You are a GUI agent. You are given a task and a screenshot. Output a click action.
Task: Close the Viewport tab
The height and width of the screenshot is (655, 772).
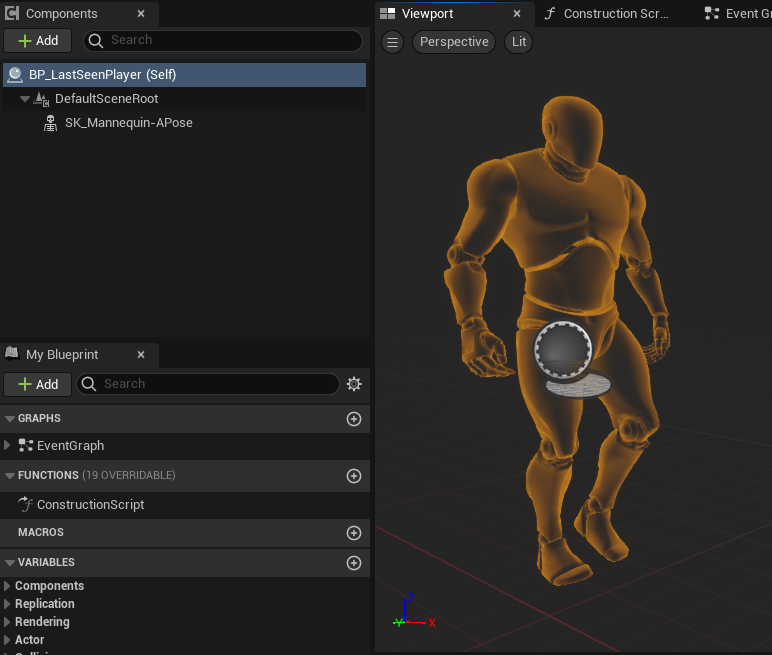pyautogui.click(x=517, y=14)
